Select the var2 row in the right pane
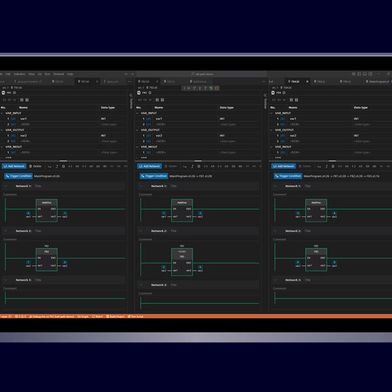Viewport: 392px width, 392px height. 331,136
